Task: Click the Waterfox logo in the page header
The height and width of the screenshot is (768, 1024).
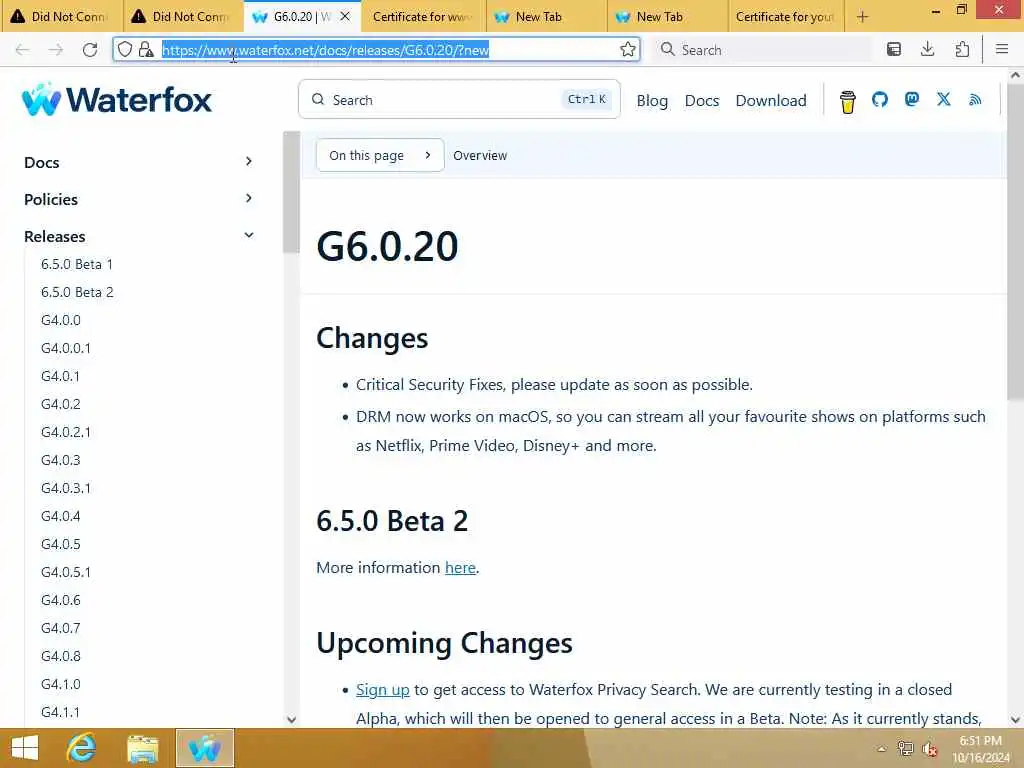Action: coord(117,100)
